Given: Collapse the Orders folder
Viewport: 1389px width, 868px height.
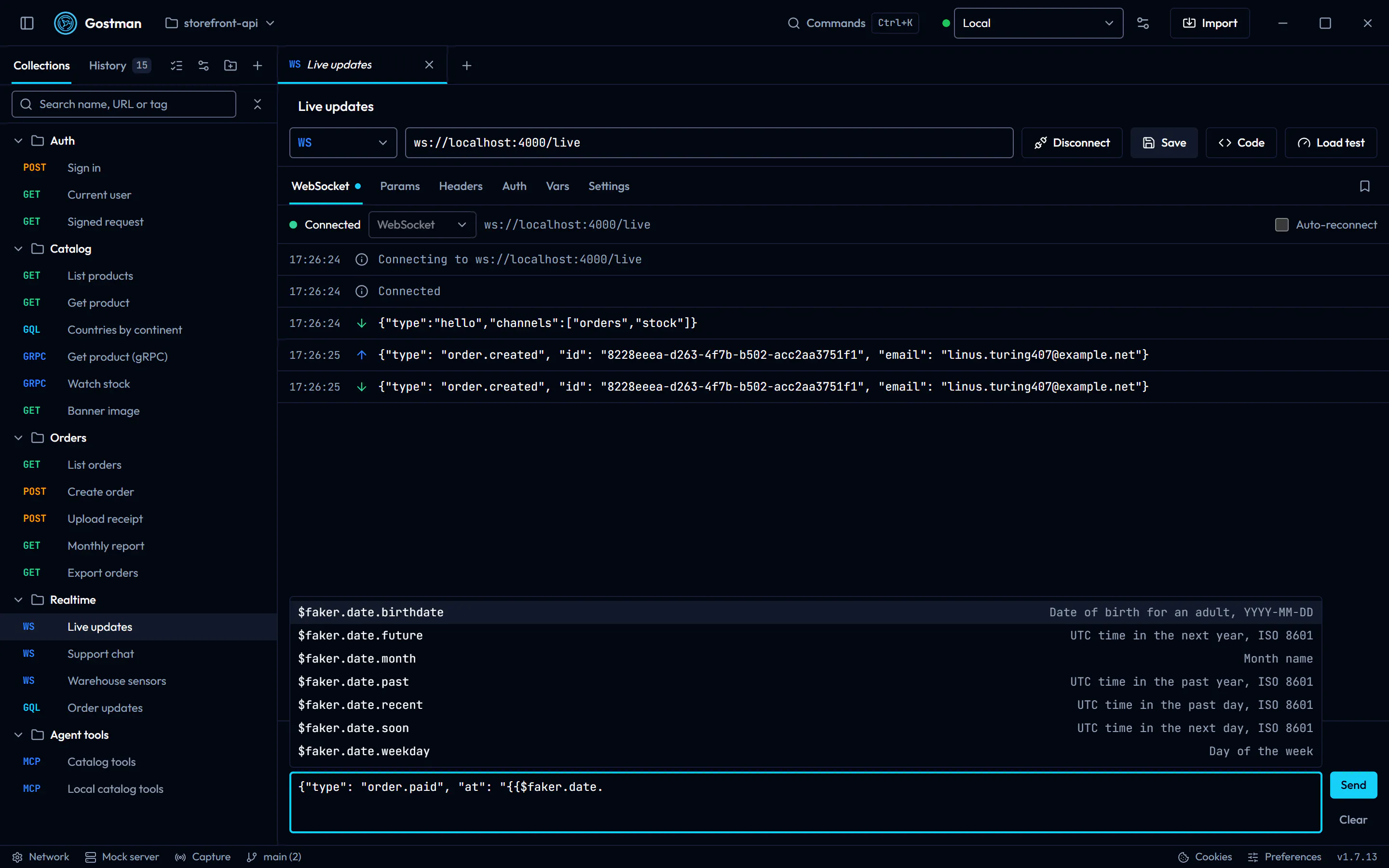Looking at the screenshot, I should point(18,437).
